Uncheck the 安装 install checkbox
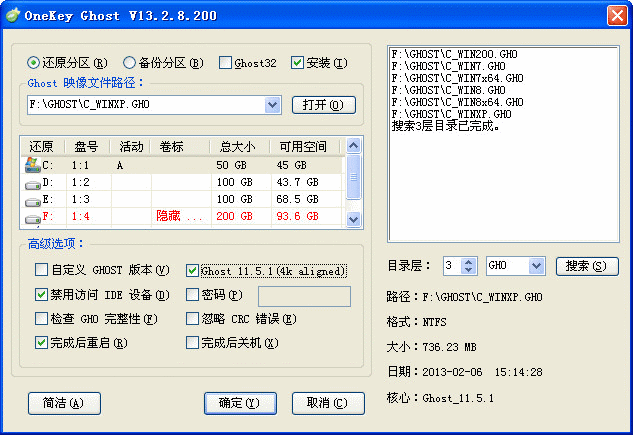633x435 pixels. click(x=297, y=63)
